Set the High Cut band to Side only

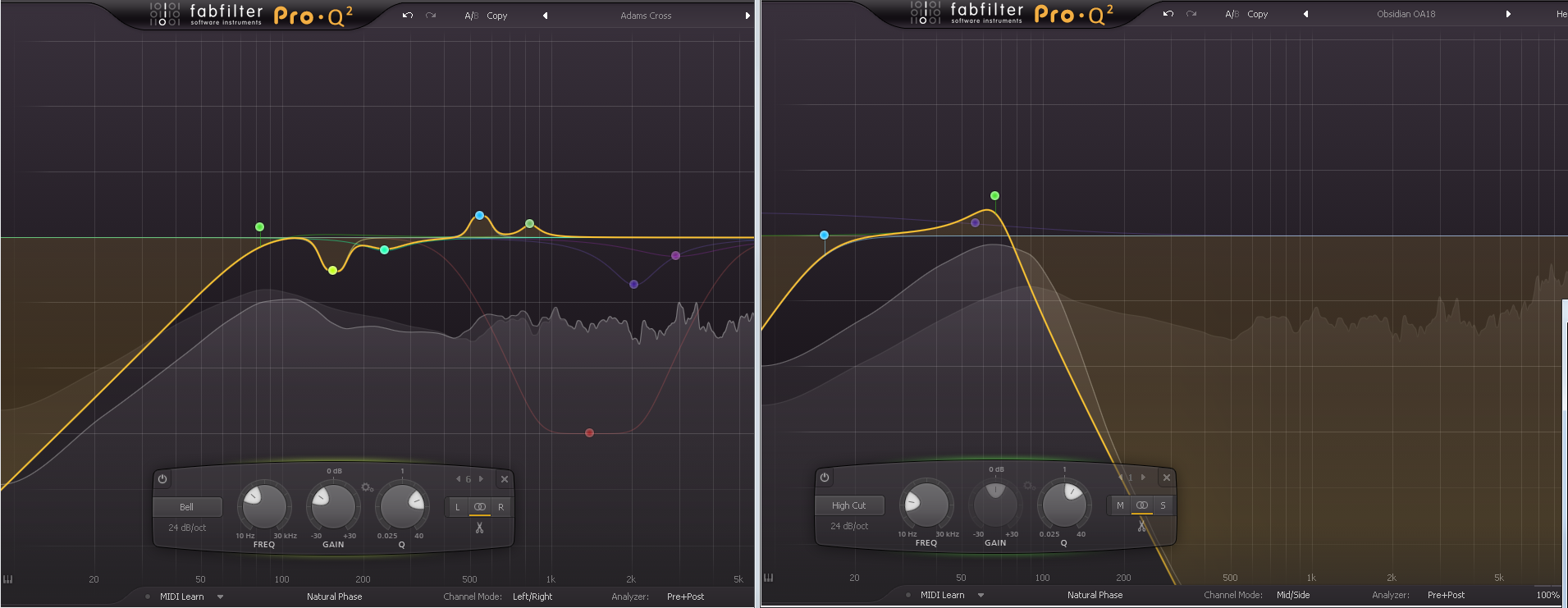(x=1163, y=505)
